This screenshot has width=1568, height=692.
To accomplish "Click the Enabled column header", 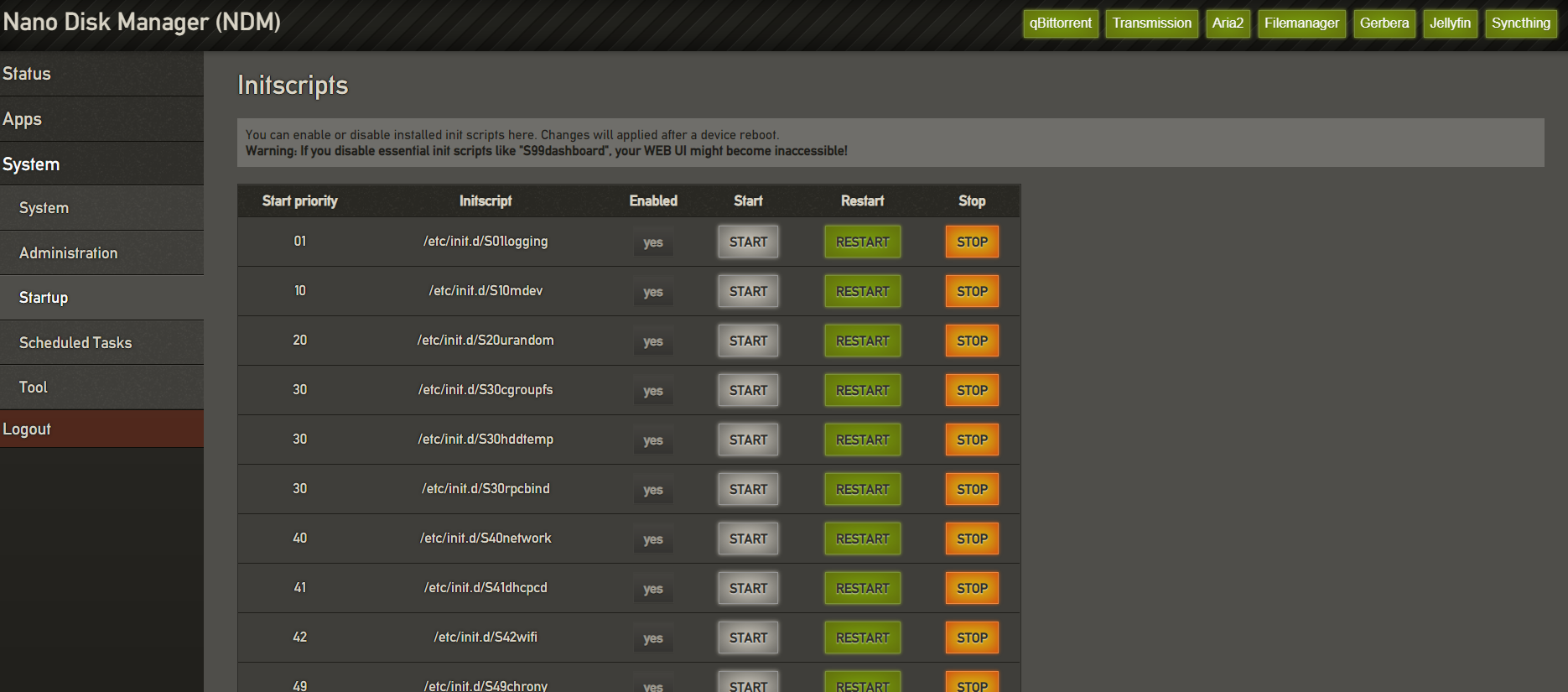I will click(x=653, y=201).
